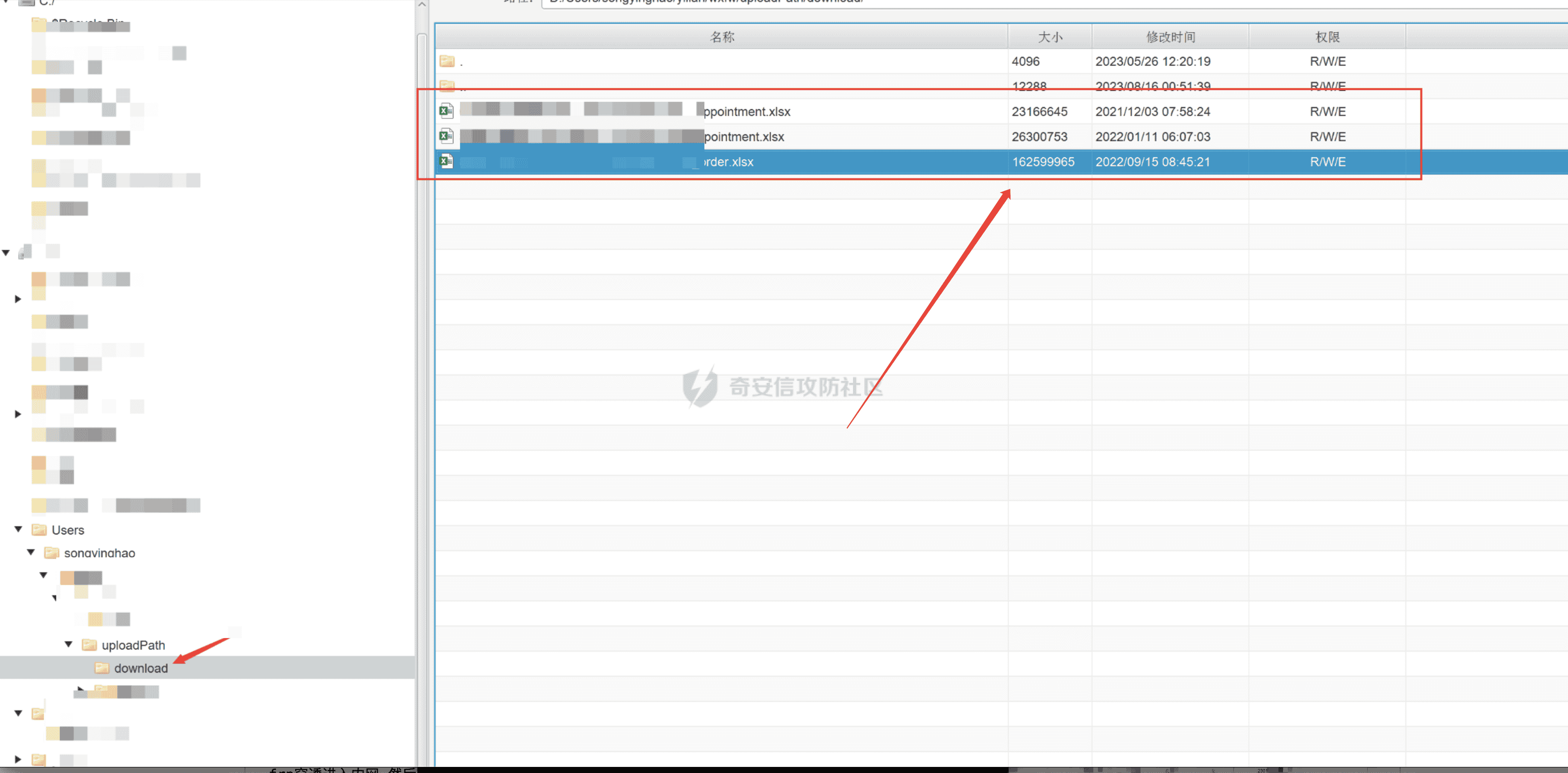Click the Excel icon of the order.xlsx file

coord(446,161)
